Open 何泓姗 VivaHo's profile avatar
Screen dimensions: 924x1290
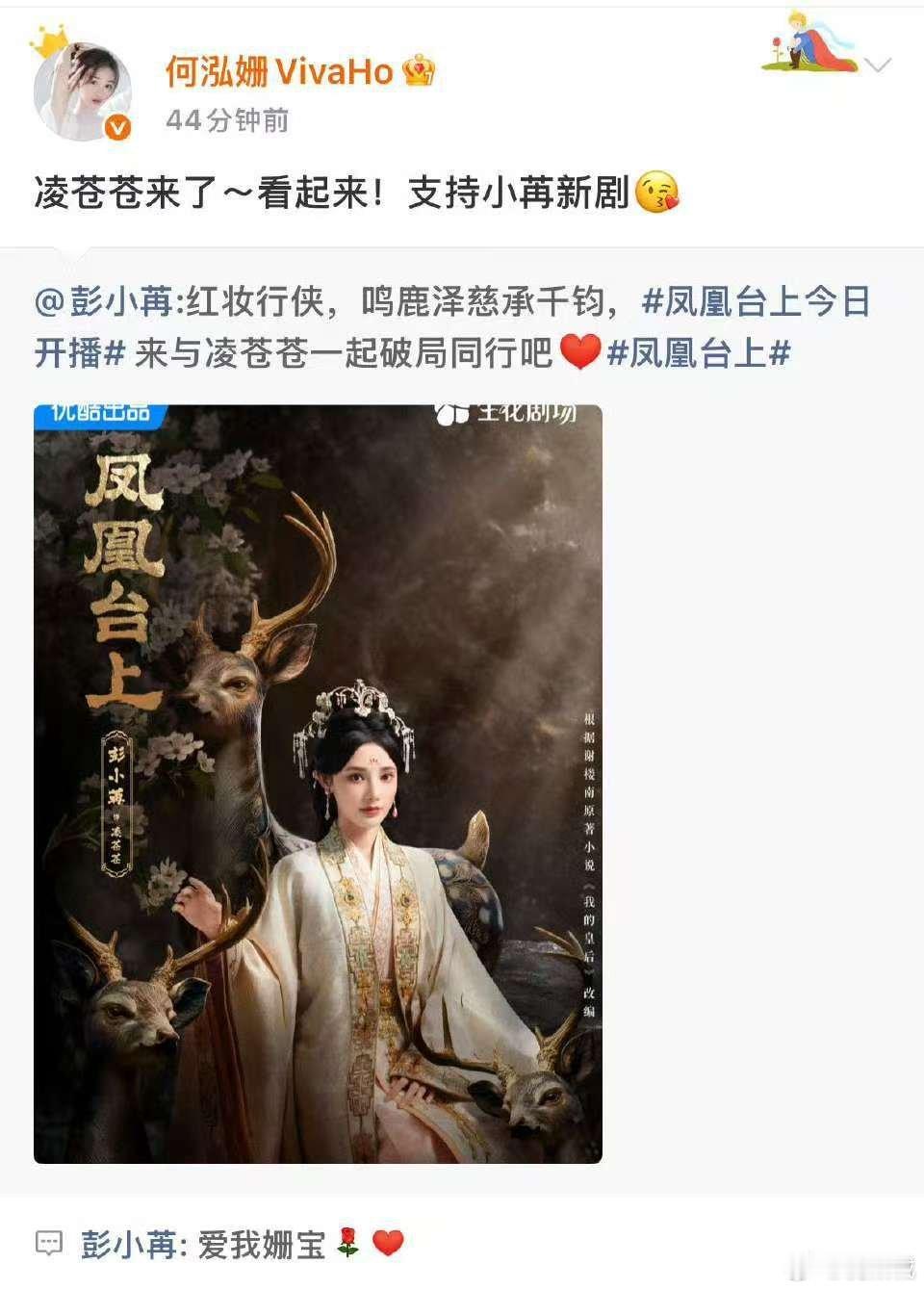(83, 91)
